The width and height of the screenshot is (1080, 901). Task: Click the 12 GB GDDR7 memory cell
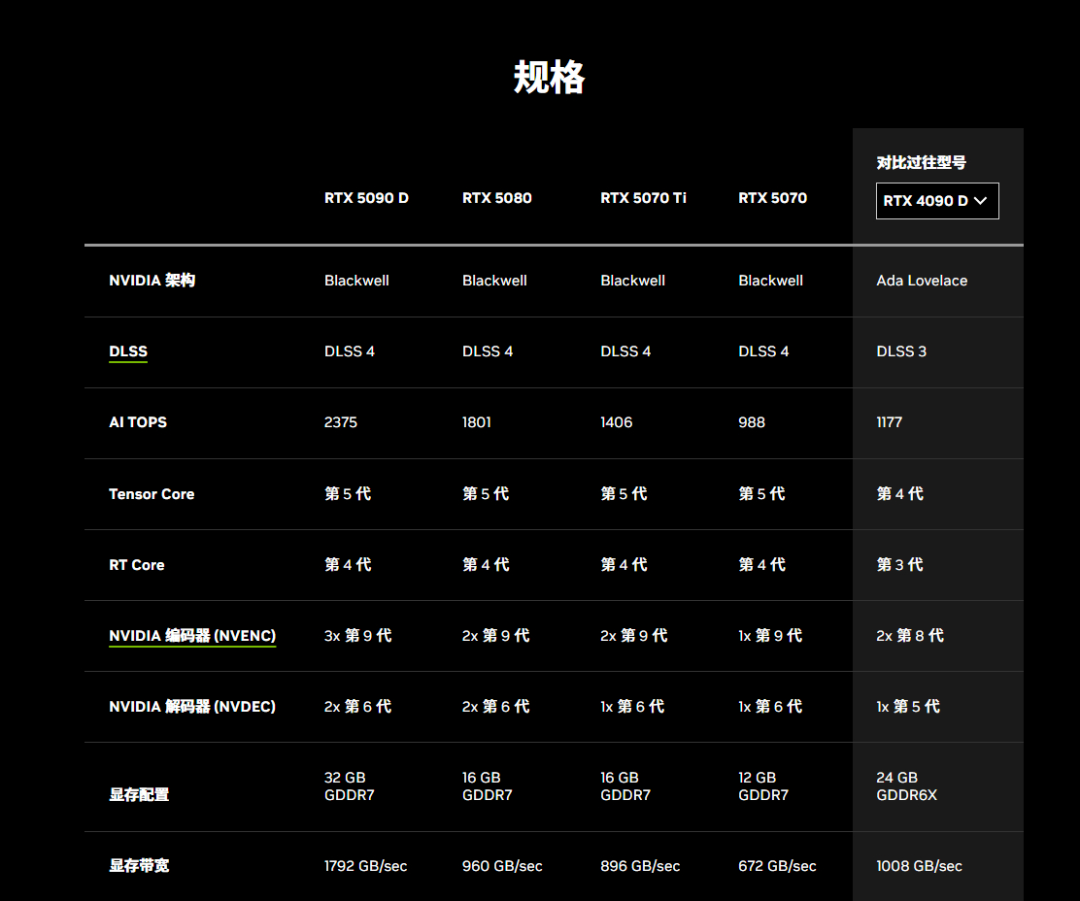763,787
